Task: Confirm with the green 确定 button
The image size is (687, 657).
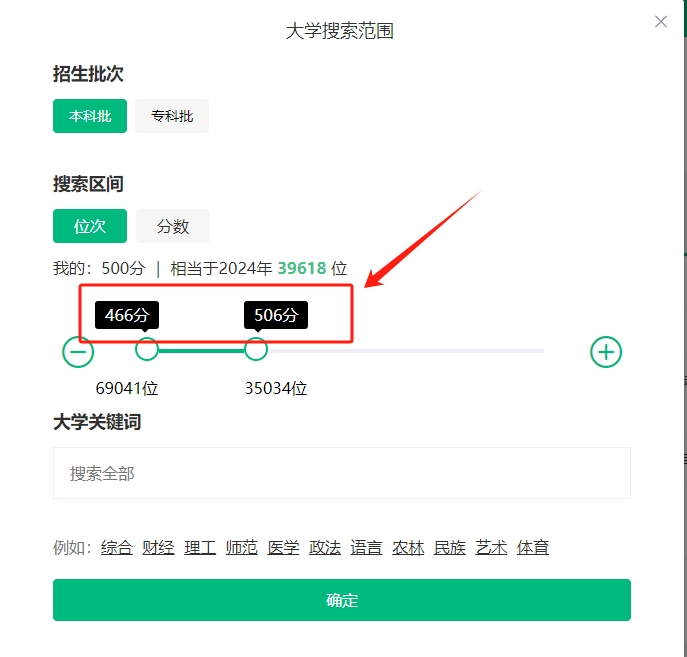Action: tap(342, 600)
